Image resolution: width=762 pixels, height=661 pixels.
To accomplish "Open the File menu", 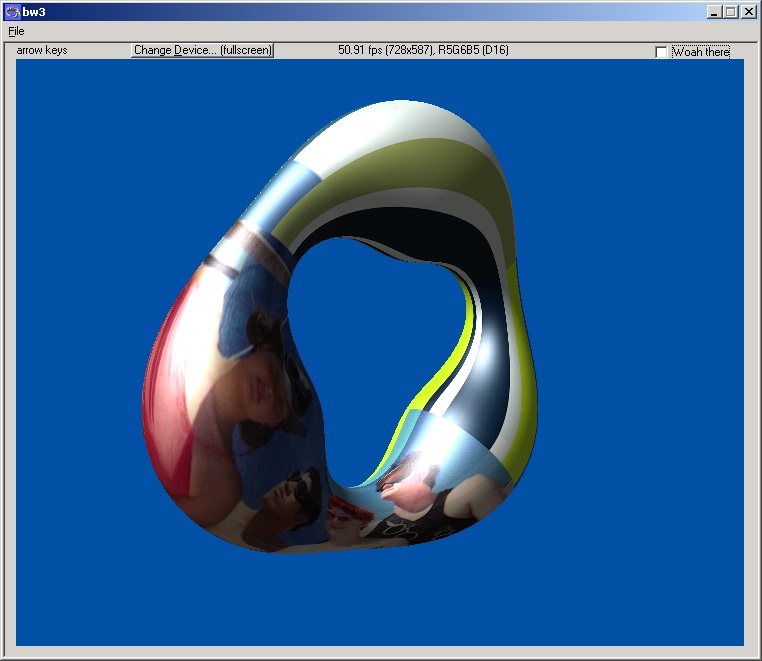I will click(16, 31).
